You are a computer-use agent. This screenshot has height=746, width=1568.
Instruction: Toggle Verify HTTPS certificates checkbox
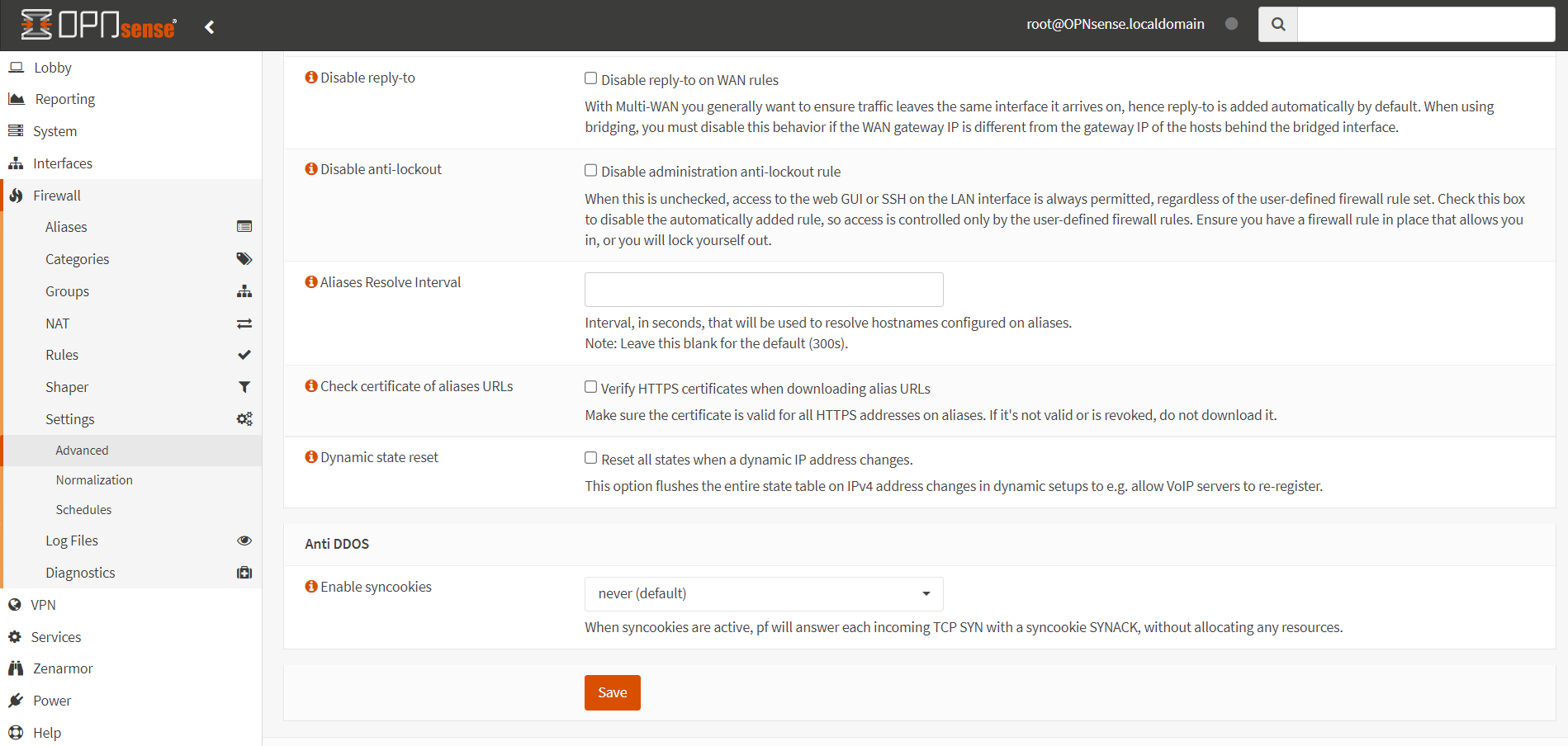591,387
